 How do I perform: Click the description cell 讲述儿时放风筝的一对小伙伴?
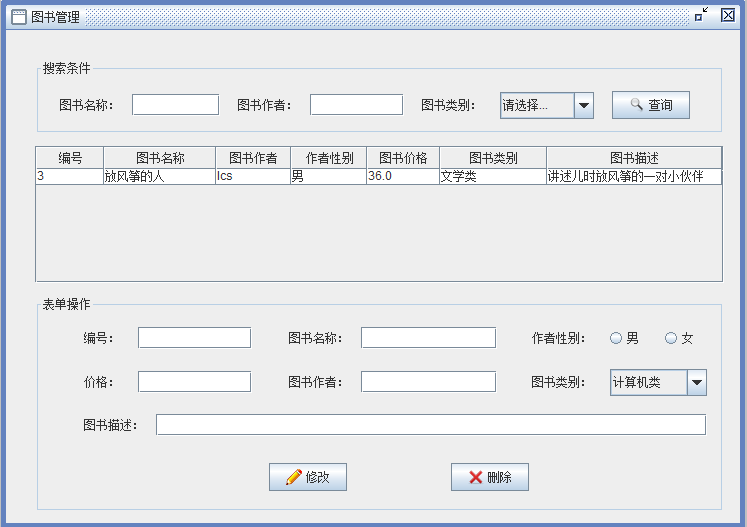coord(634,176)
